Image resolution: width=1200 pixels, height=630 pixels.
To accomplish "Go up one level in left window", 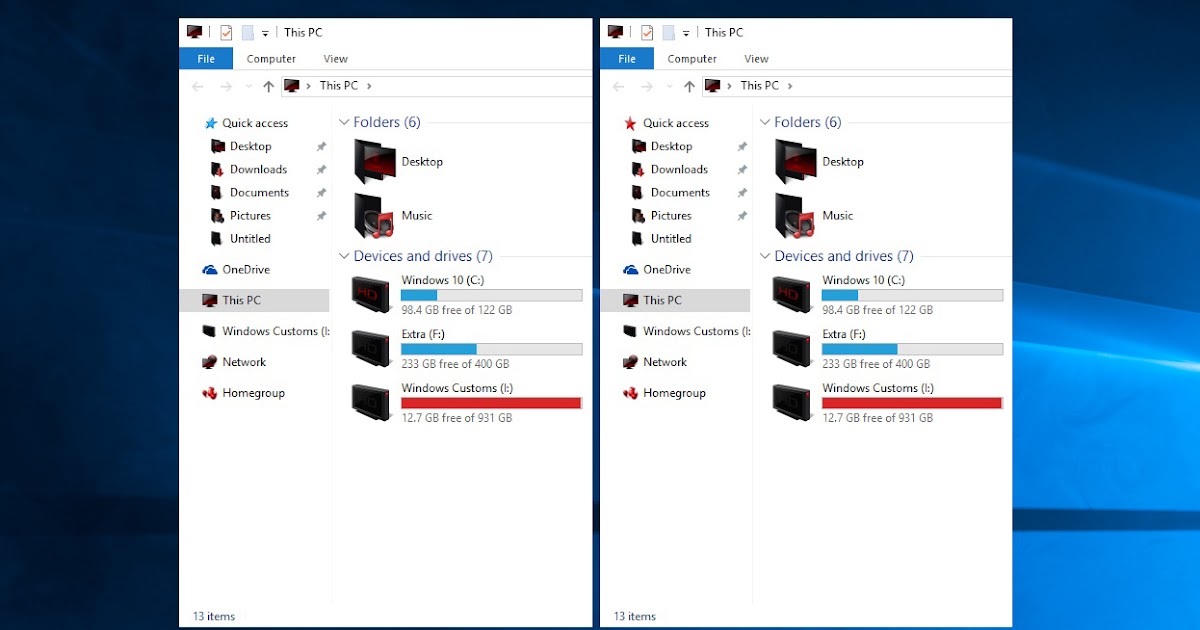I will click(268, 87).
